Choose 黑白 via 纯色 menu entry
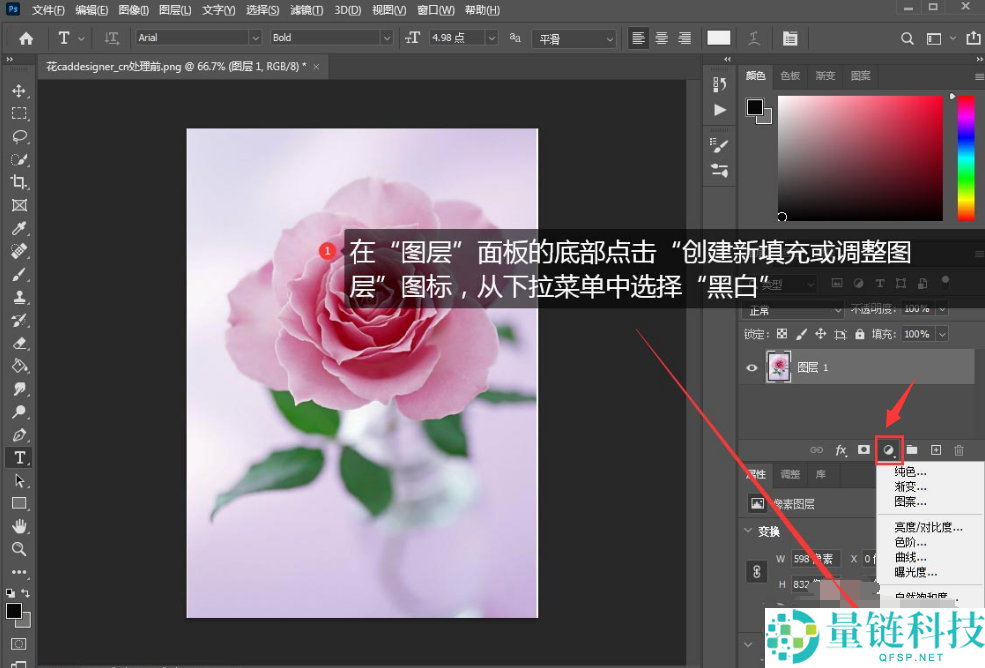 (x=908, y=473)
